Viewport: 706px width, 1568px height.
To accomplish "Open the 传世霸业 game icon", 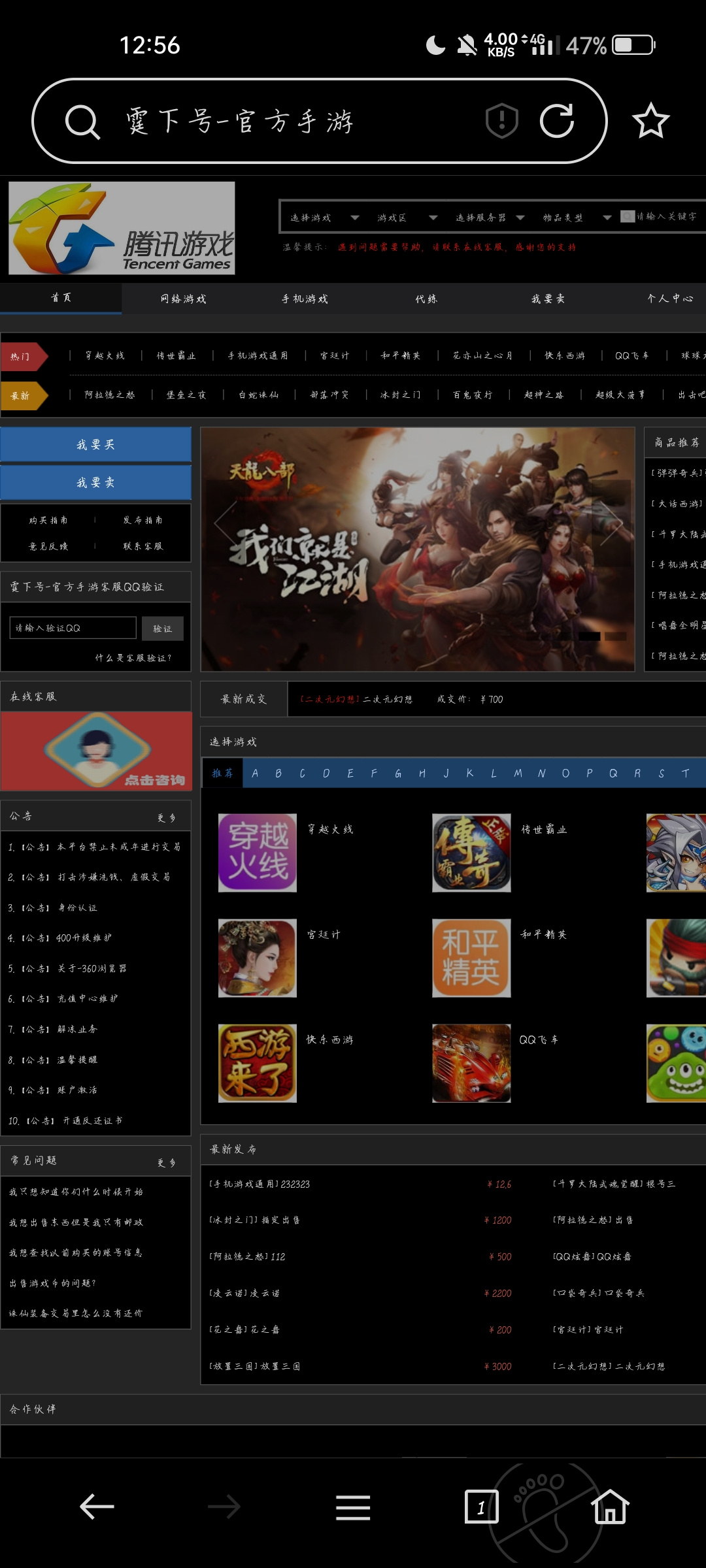I will tap(471, 853).
